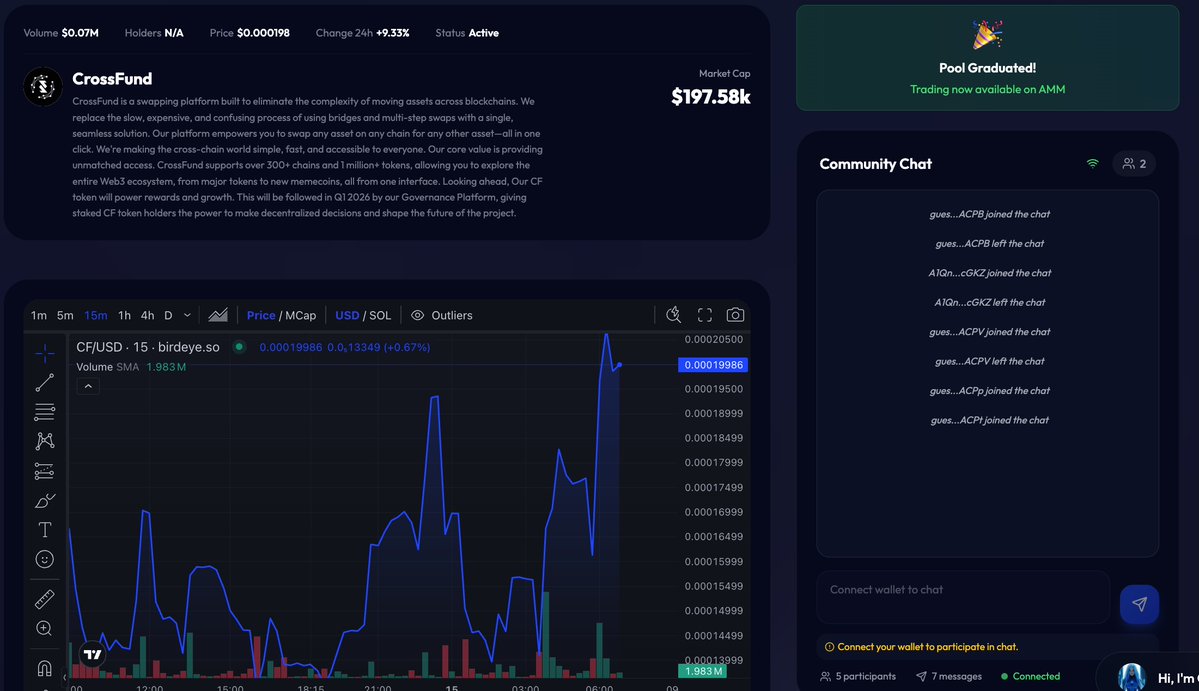This screenshot has width=1199, height=691.
Task: Click the Change 24h +9.33% stat
Action: coord(362,33)
